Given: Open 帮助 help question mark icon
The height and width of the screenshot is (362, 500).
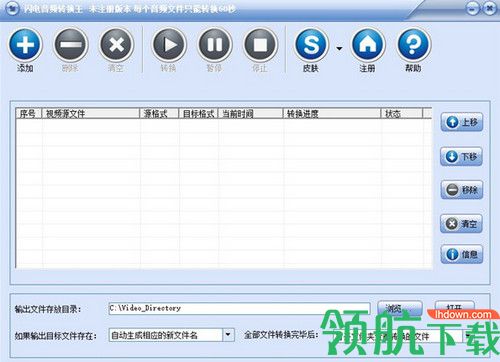Looking at the screenshot, I should (x=413, y=44).
